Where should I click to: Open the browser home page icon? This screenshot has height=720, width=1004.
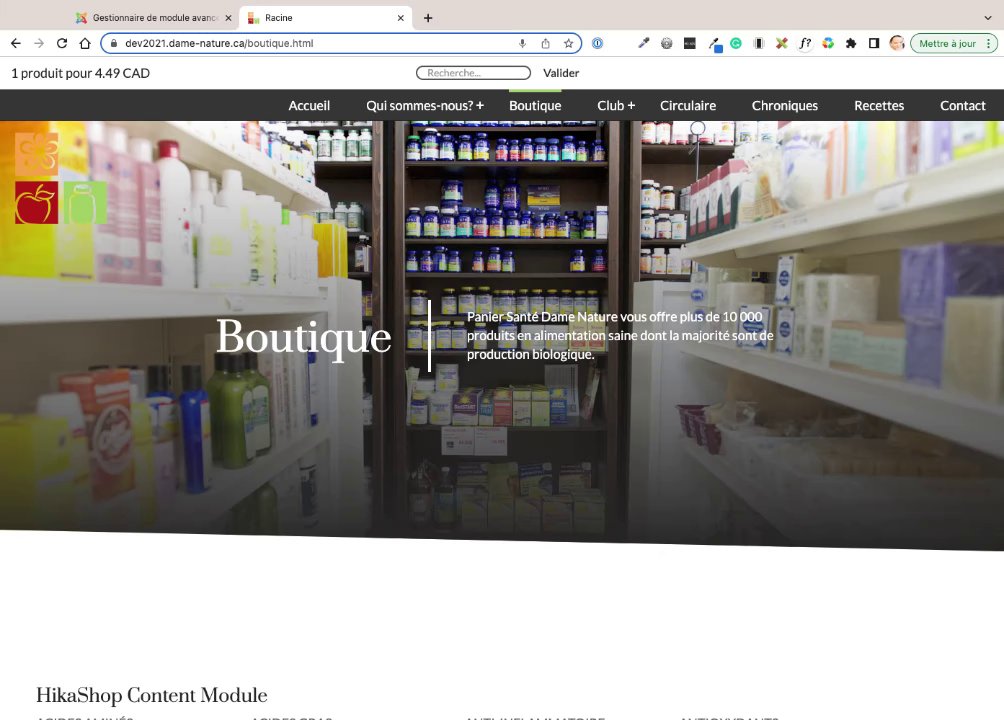point(85,44)
